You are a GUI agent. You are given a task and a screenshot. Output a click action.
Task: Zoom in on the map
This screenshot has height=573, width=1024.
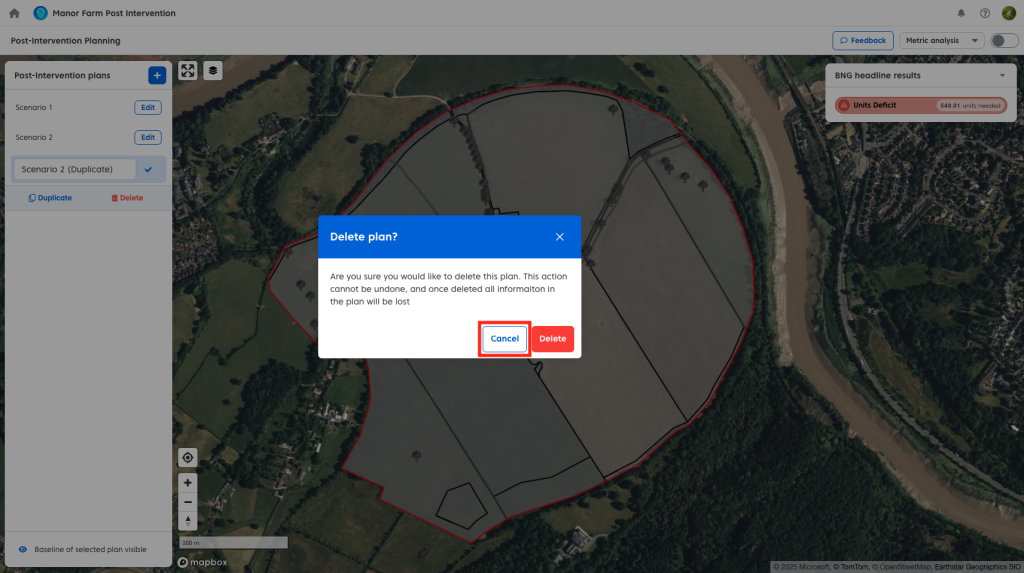pyautogui.click(x=187, y=482)
